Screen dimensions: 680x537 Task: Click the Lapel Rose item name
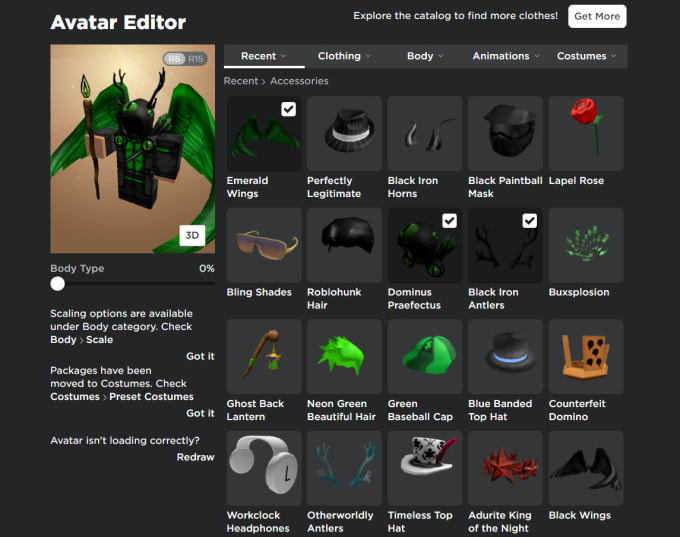576,180
